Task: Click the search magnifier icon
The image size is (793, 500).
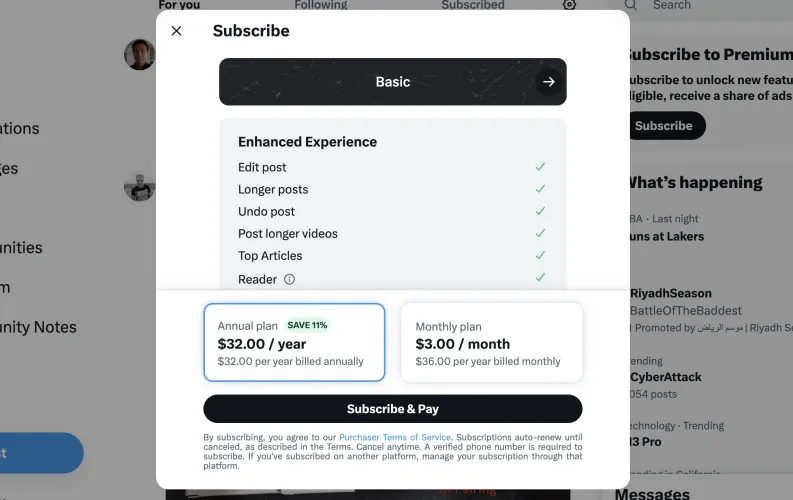Action: [631, 5]
